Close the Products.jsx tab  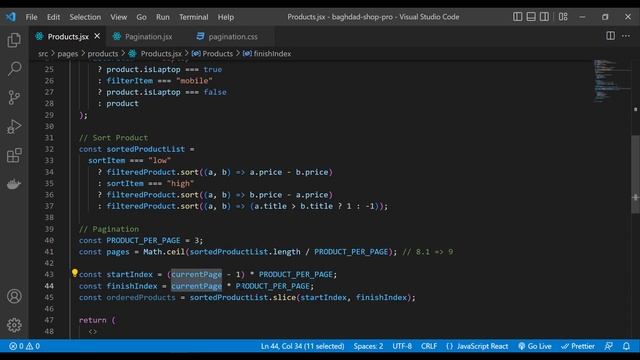tap(97, 36)
